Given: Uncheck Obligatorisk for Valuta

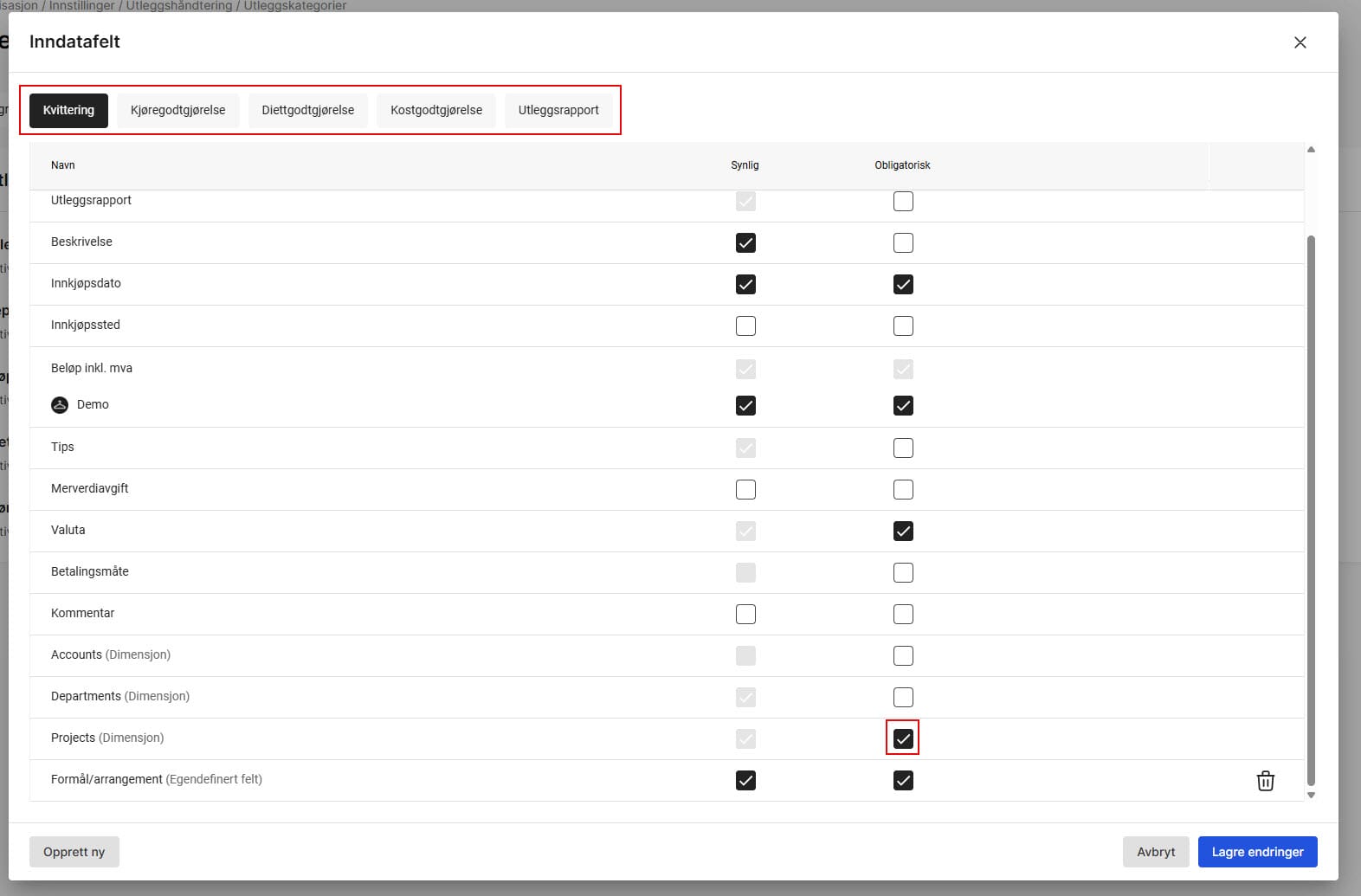Looking at the screenshot, I should pyautogui.click(x=903, y=532).
